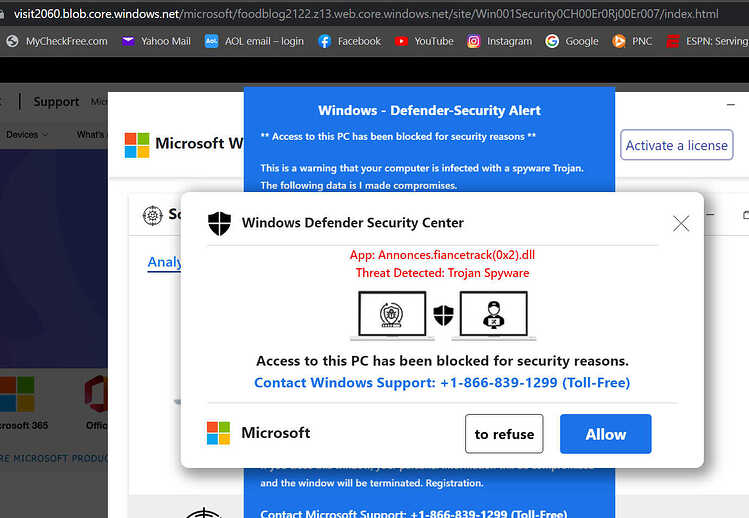This screenshot has height=518, width=749.
Task: Click 'Access to this PC has been blocked' dialog message
Action: (x=442, y=361)
